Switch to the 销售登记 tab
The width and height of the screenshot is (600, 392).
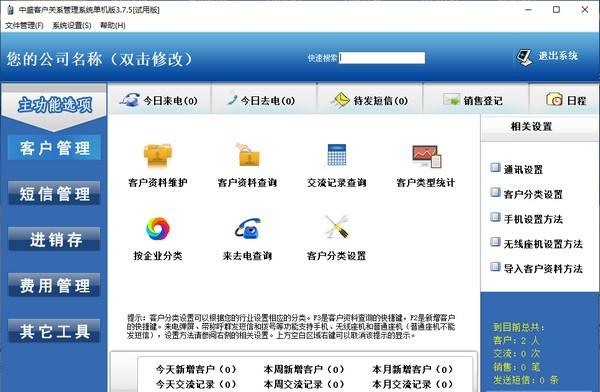pyautogui.click(x=476, y=100)
